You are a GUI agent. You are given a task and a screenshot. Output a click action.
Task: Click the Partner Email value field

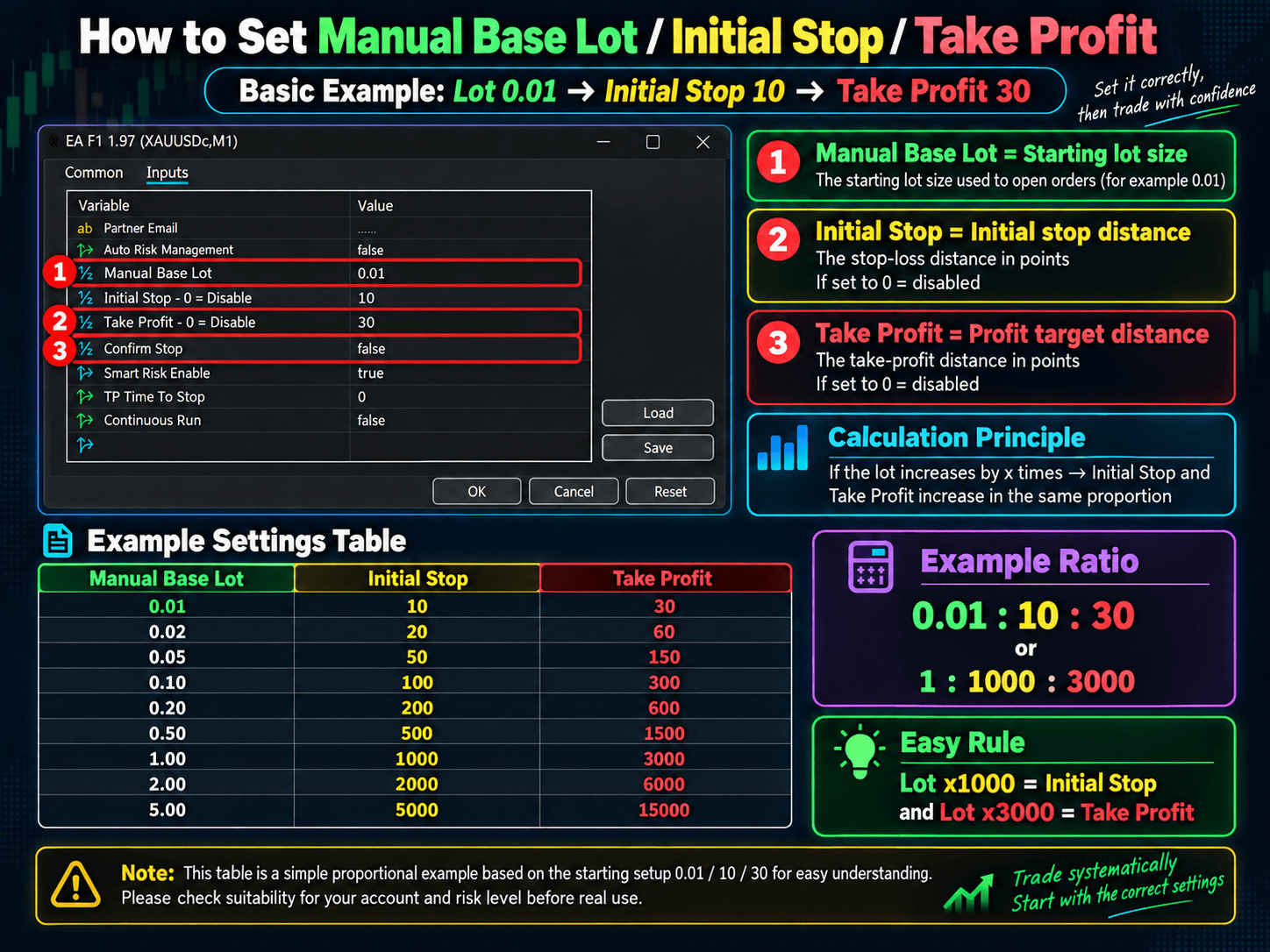pyautogui.click(x=470, y=228)
